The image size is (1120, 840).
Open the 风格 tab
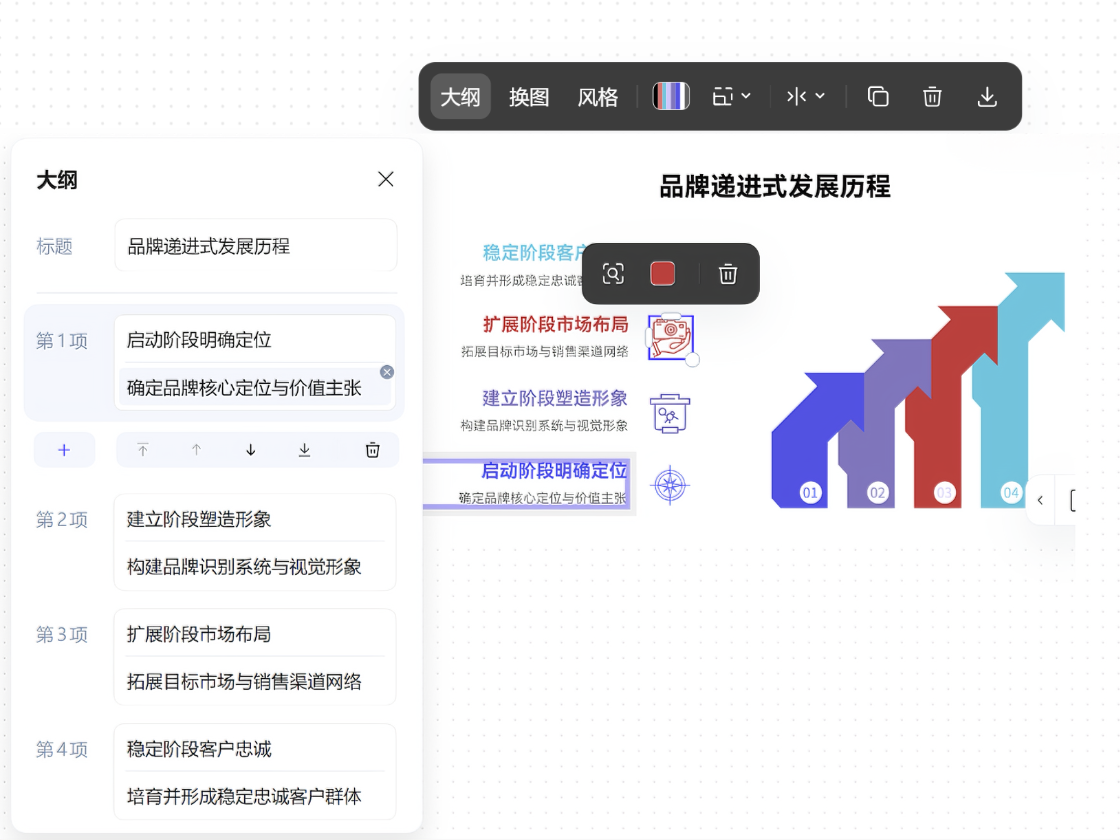coord(597,96)
